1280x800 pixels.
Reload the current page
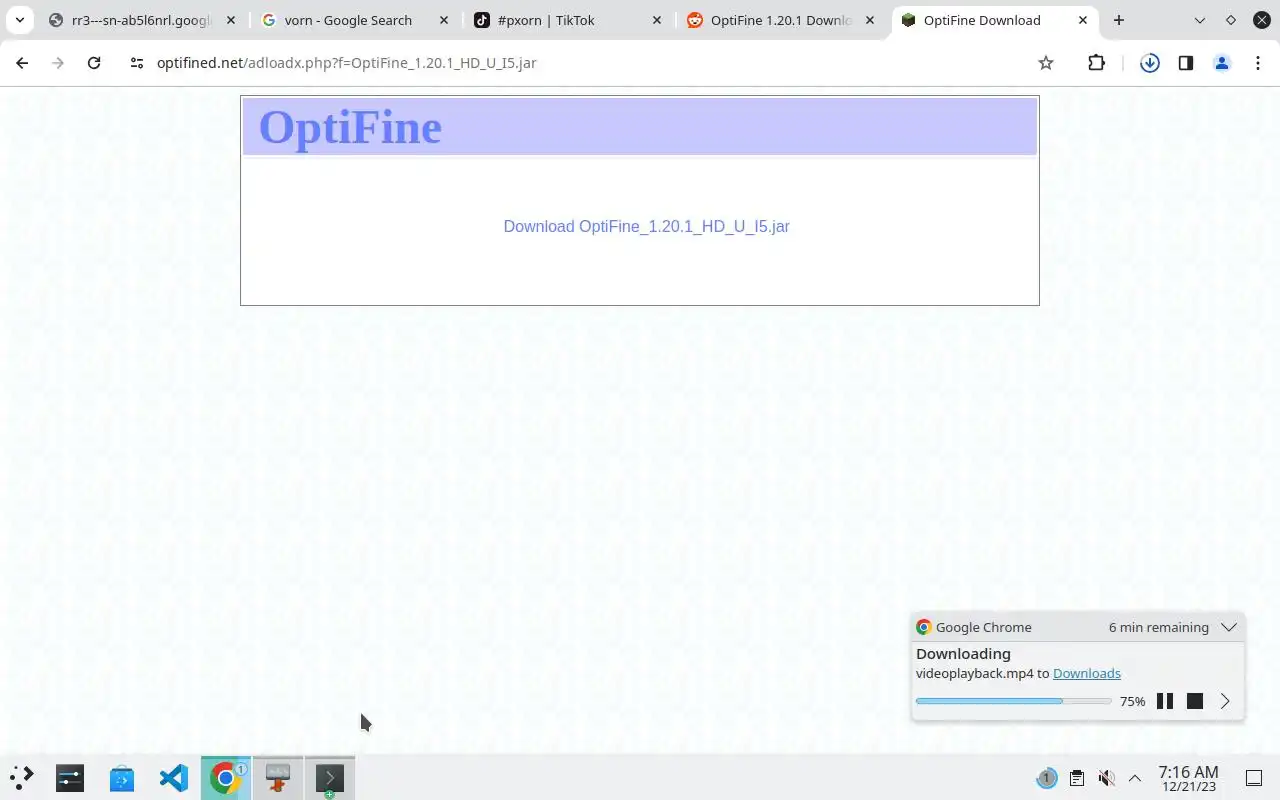94,63
